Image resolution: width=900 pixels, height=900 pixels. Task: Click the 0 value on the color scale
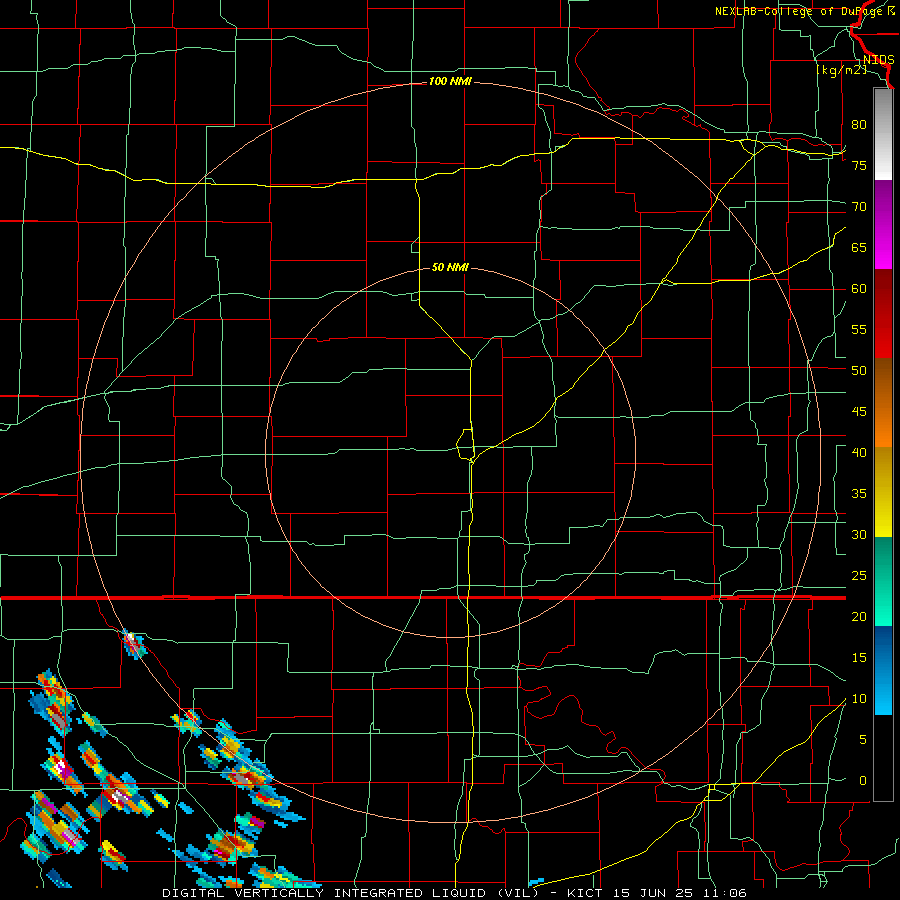(863, 781)
